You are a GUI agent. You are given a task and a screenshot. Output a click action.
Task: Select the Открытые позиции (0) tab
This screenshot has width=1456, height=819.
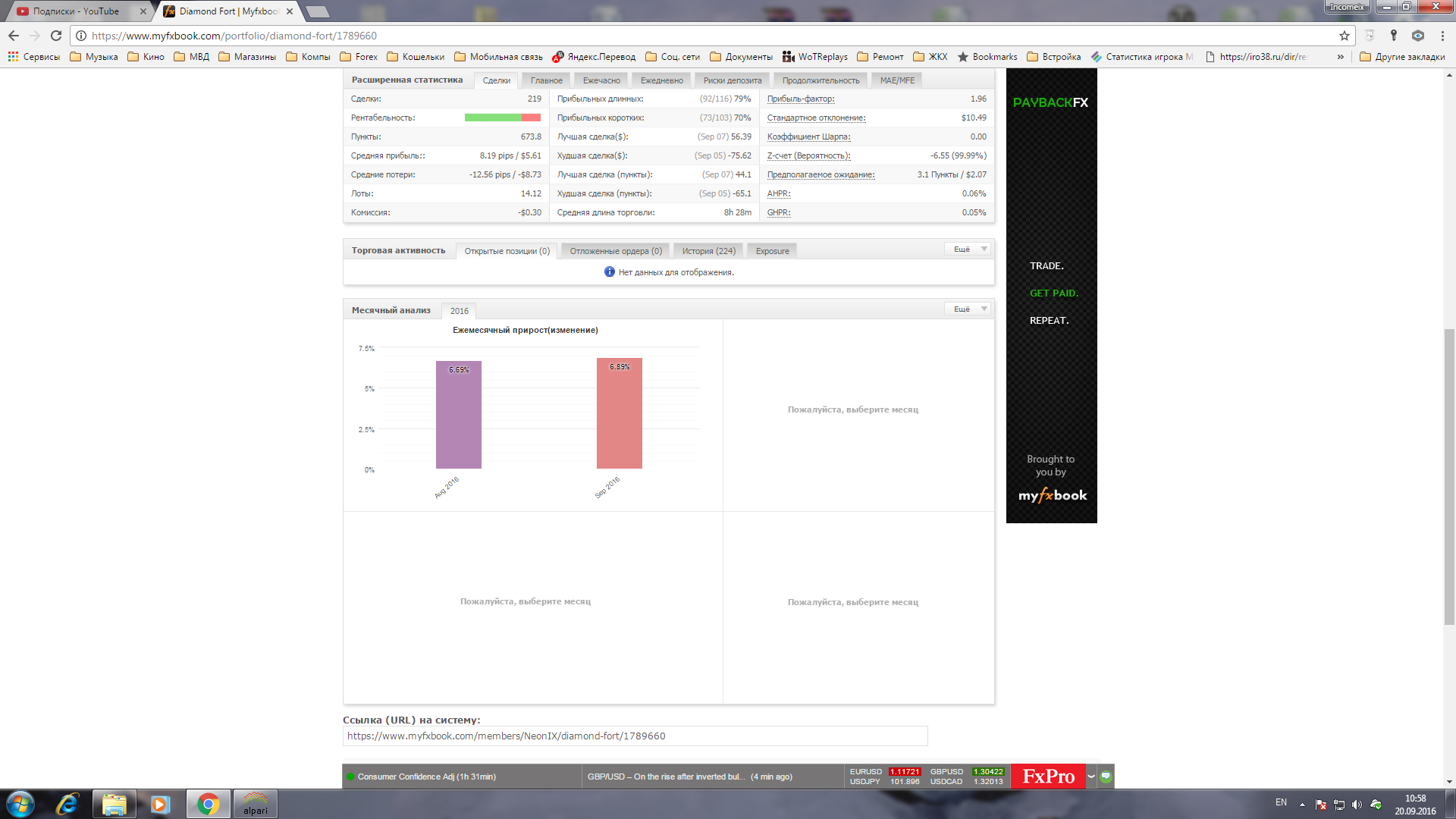(507, 251)
